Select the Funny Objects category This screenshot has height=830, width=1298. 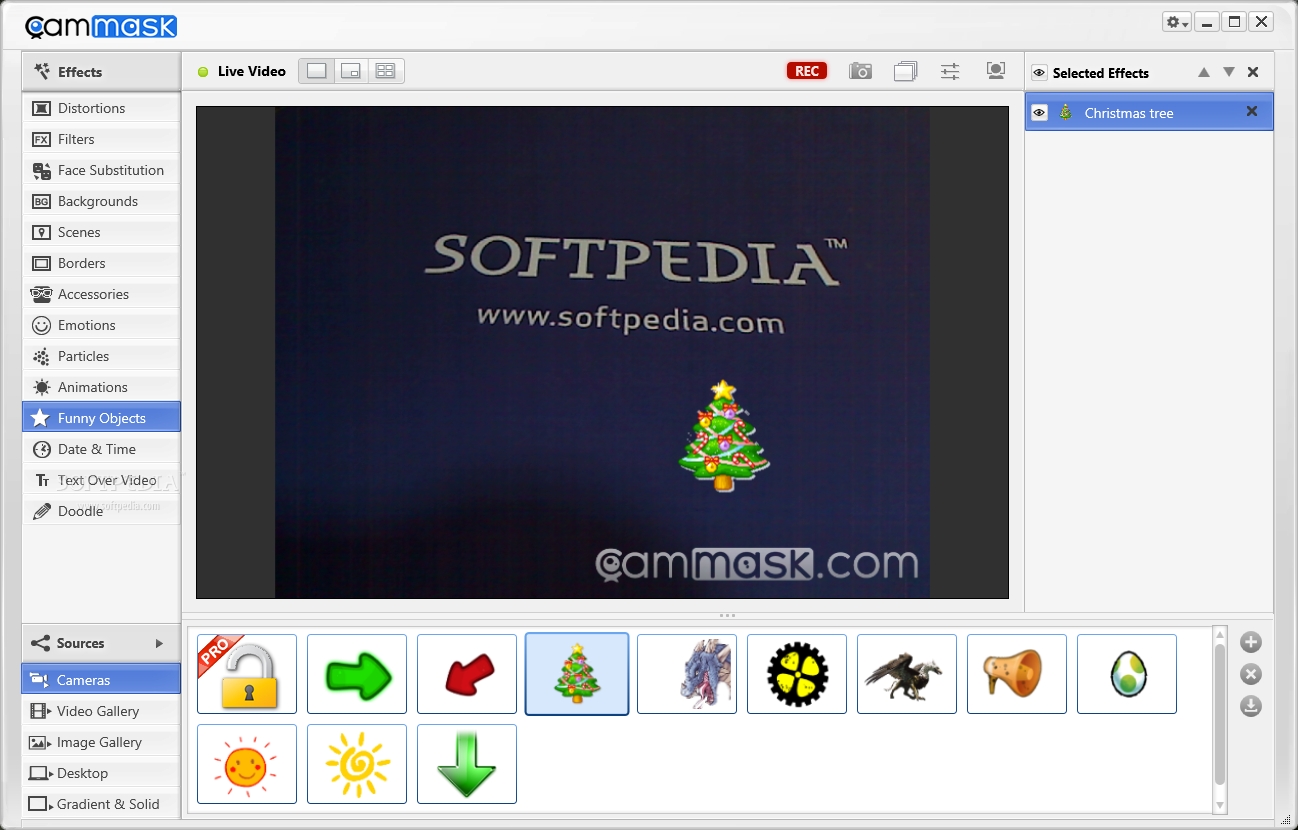tap(101, 418)
